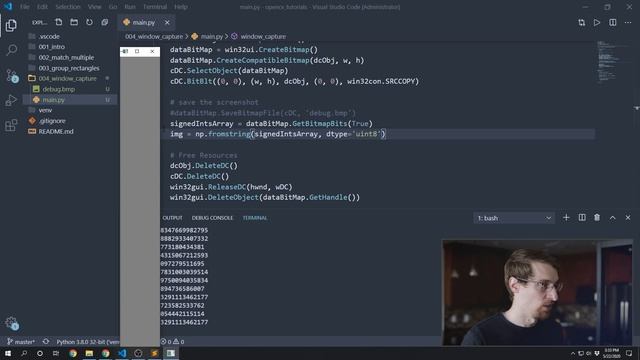Open the Go menu
Screen dimensions: 640x360
coord(113,7)
